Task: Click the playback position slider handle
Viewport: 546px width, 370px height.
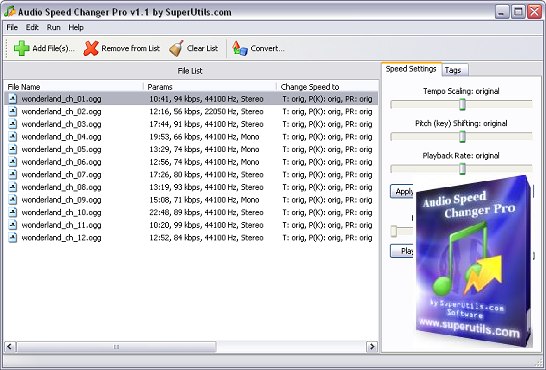Action: click(x=394, y=231)
